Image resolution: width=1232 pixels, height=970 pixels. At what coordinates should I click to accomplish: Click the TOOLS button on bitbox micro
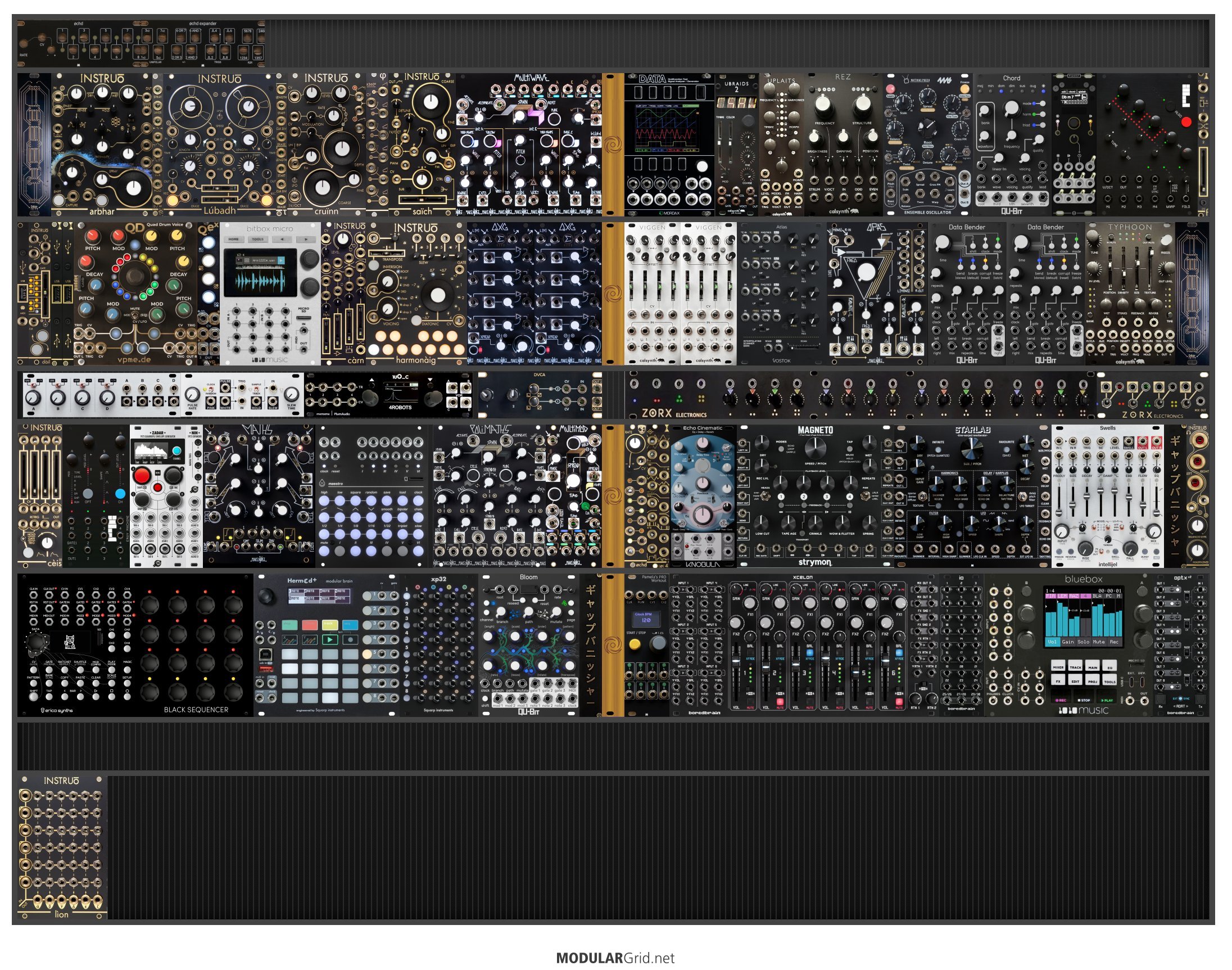coord(258,240)
